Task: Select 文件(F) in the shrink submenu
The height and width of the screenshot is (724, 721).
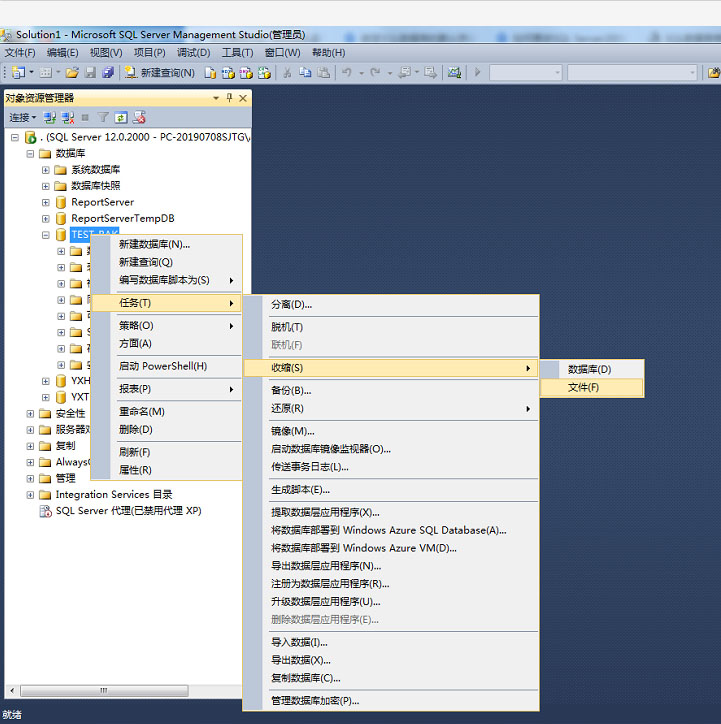Action: click(x=584, y=387)
